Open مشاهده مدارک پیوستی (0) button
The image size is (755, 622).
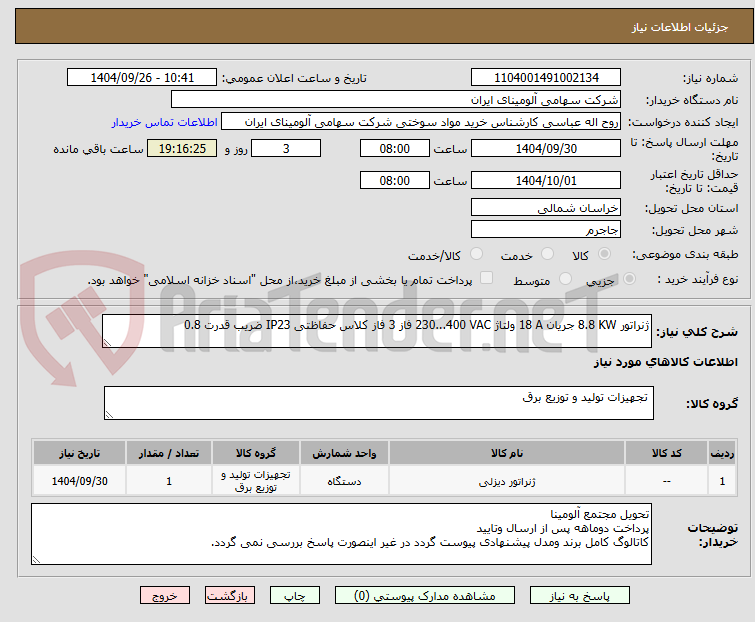click(x=425, y=596)
